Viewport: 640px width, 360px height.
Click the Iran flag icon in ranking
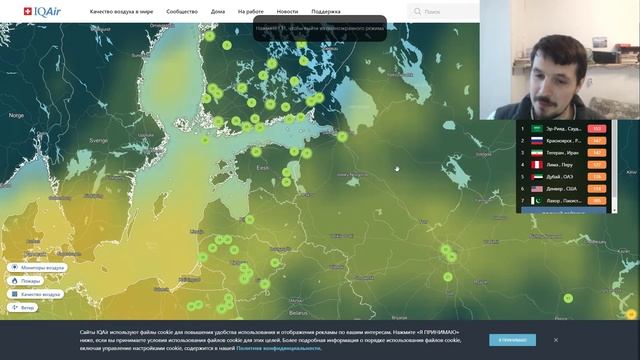point(537,153)
